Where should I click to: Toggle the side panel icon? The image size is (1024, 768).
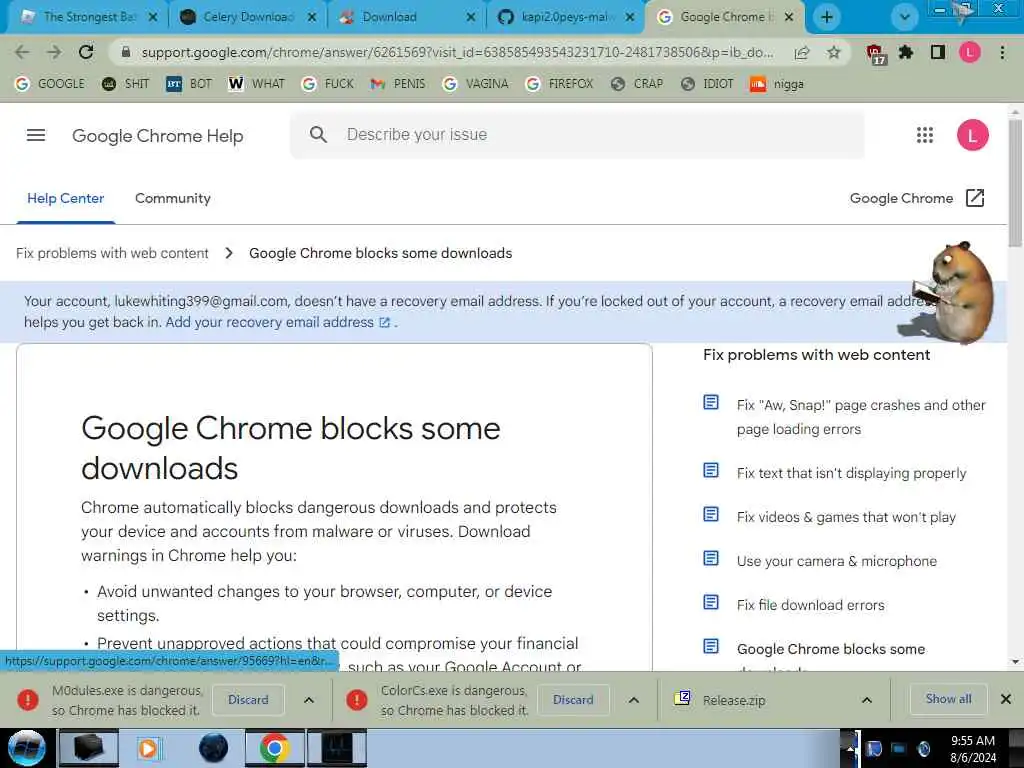tap(938, 52)
